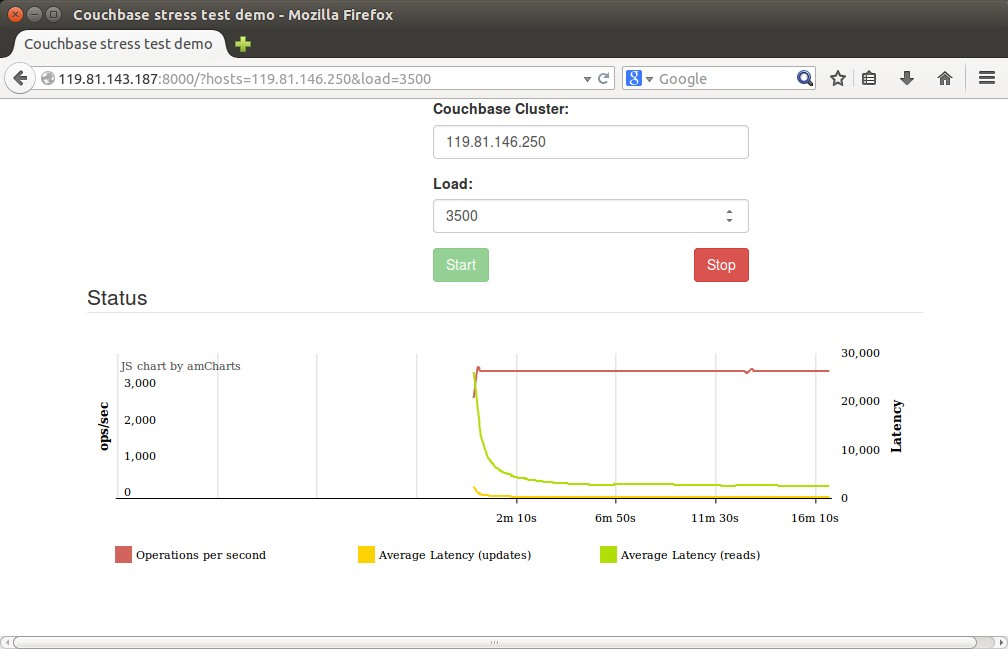This screenshot has height=649, width=1008.
Task: Open the Downloads arrow icon
Action: (x=906, y=78)
